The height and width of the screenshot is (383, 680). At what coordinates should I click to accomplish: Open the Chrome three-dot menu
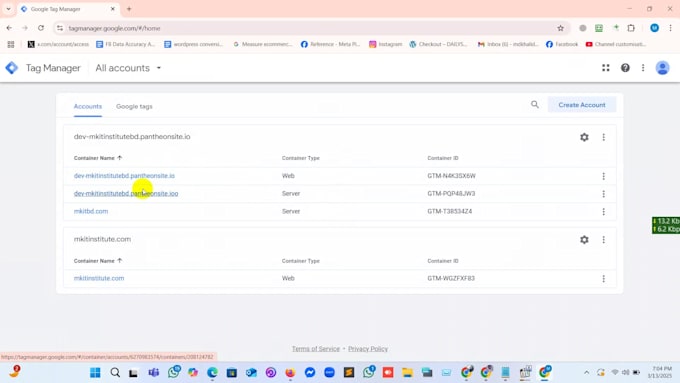(670, 28)
